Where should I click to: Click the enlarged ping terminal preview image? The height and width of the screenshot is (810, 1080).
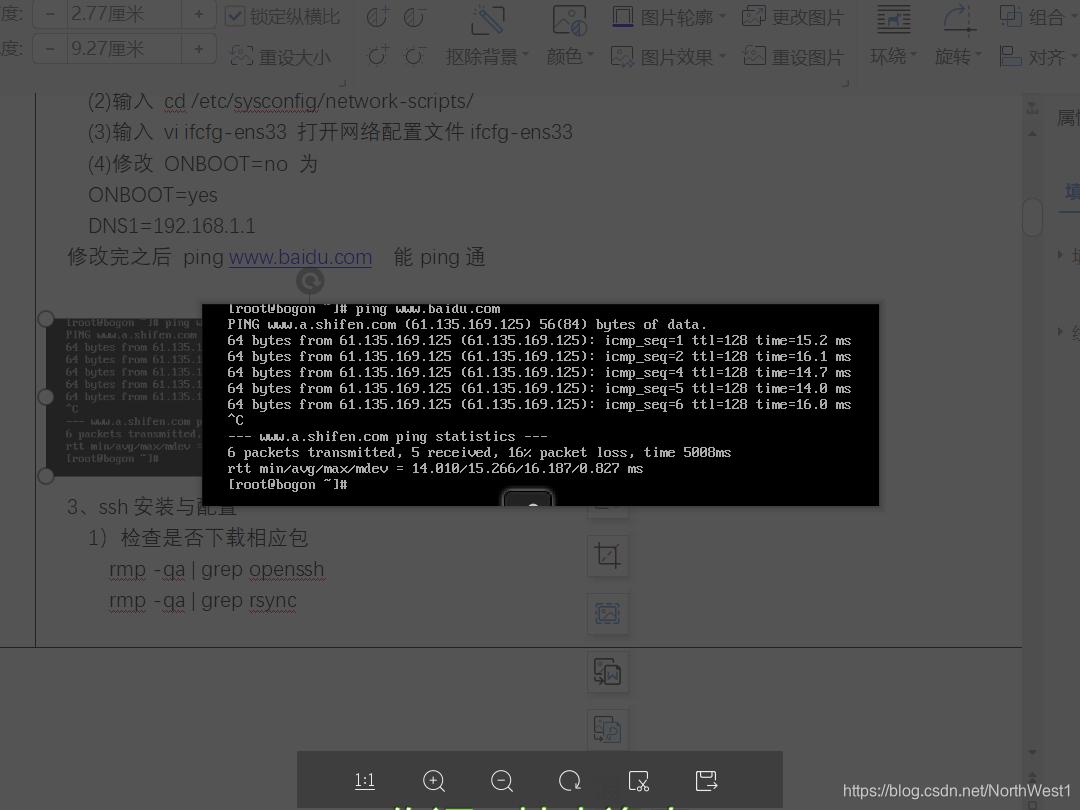[x=541, y=405]
